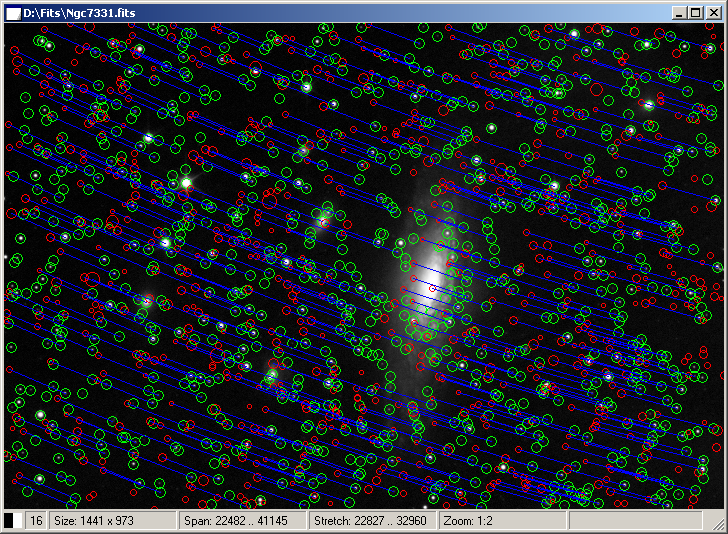Click the blue blank area of the title bar

pyautogui.click(x=400, y=12)
